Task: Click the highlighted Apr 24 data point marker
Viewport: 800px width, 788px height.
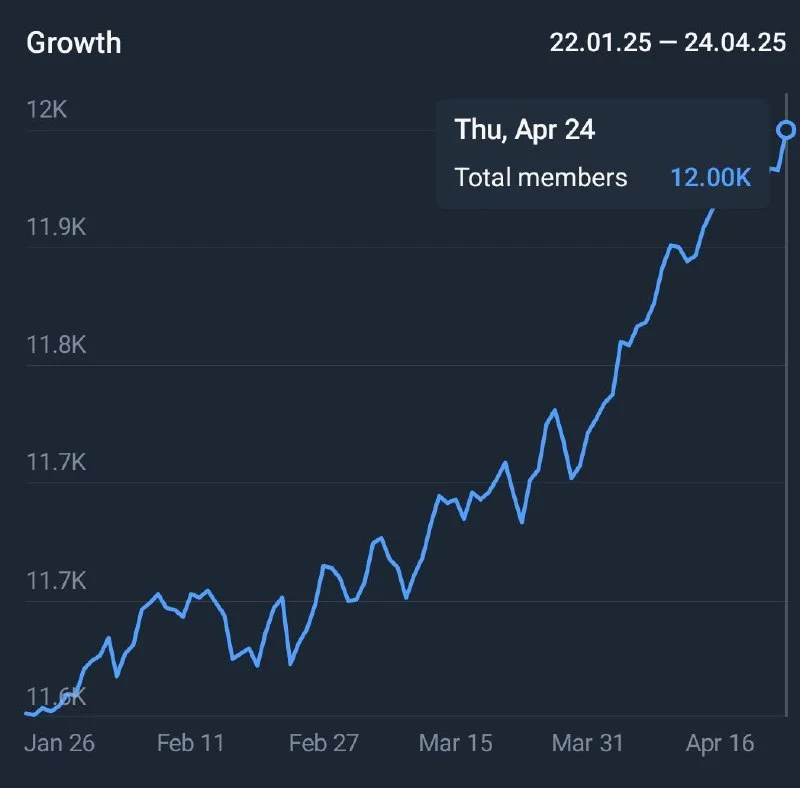Action: [x=787, y=130]
